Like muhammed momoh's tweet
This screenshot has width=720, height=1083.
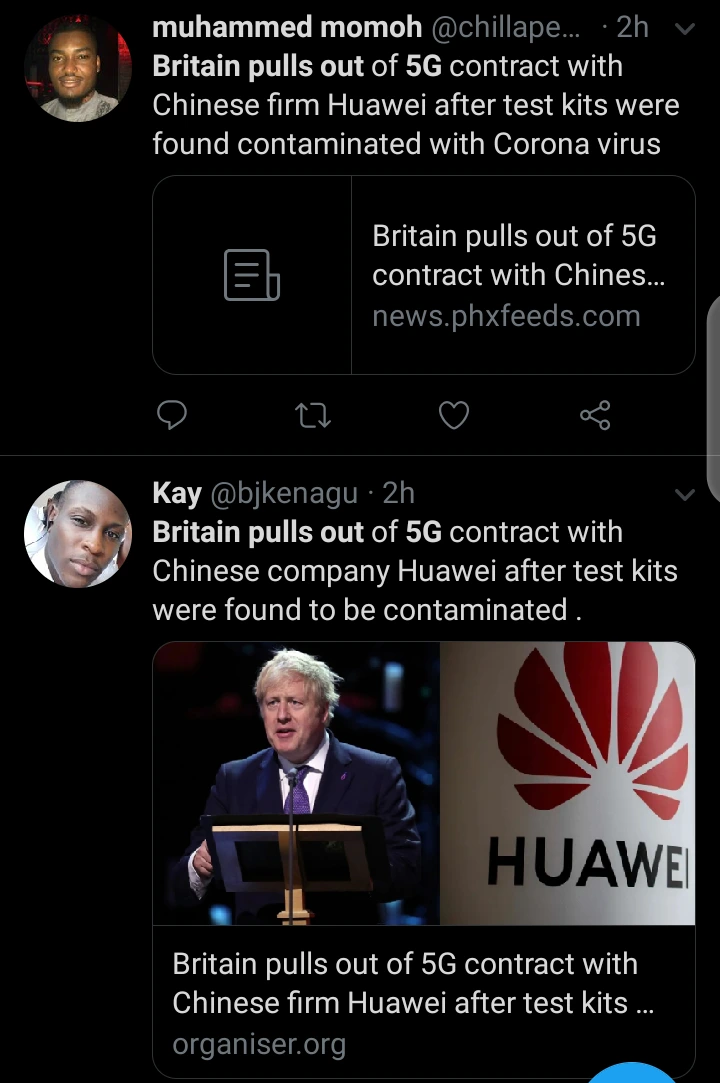click(x=454, y=415)
